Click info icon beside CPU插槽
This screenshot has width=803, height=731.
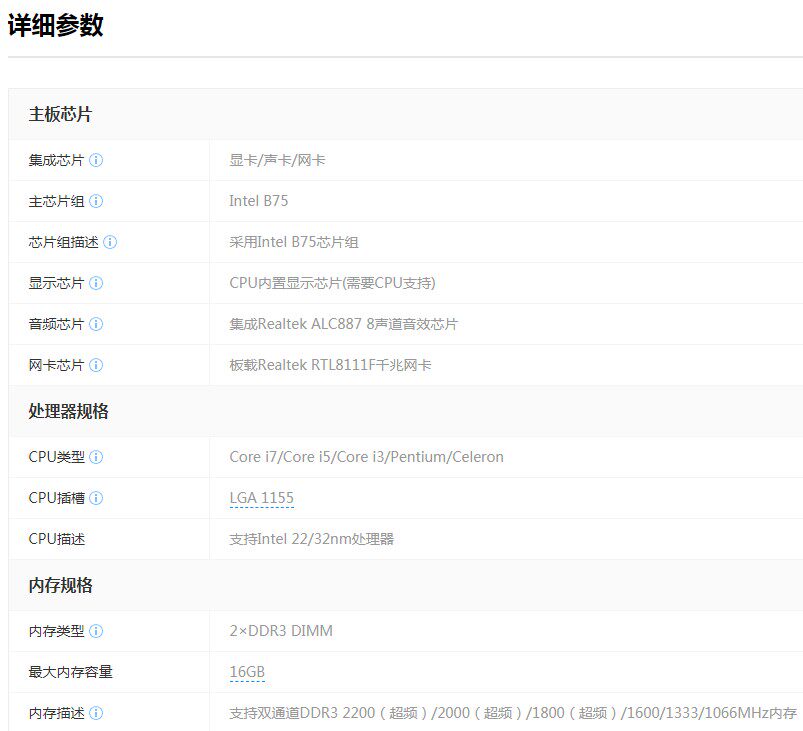[96, 498]
